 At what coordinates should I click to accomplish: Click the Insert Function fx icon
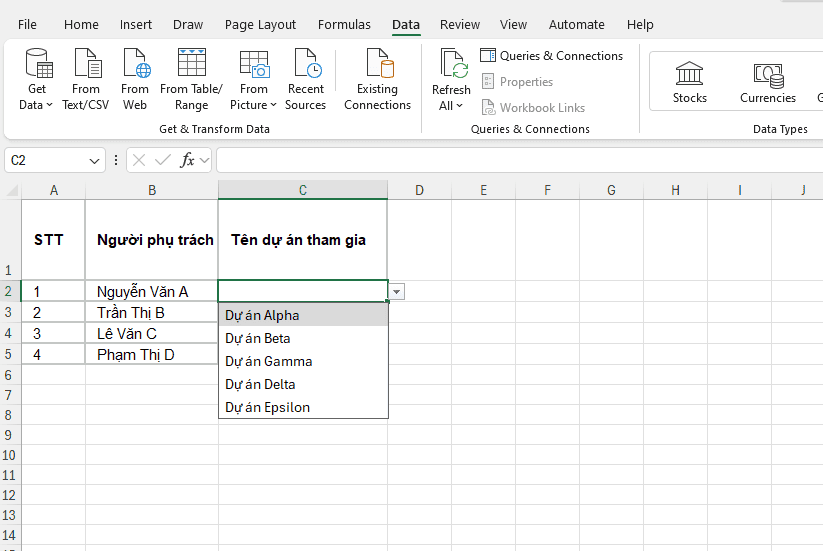tap(187, 160)
